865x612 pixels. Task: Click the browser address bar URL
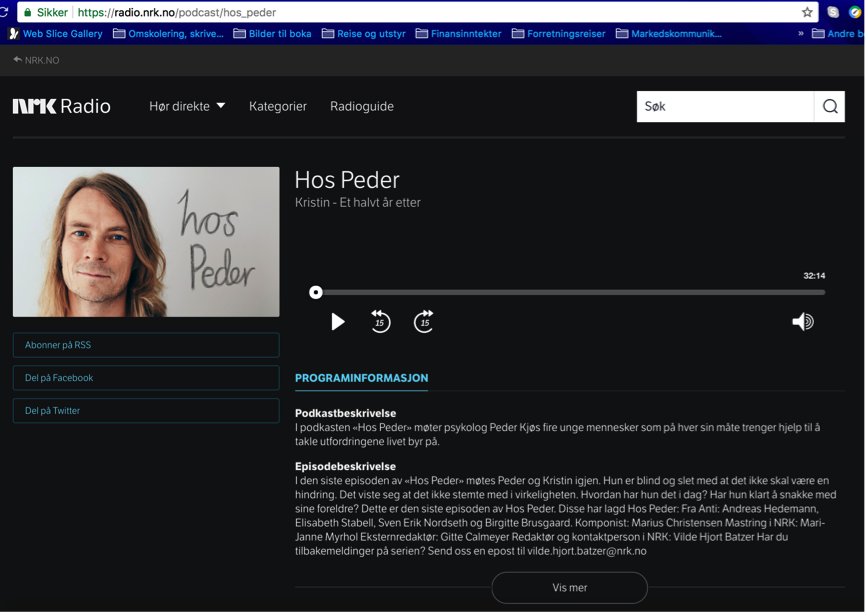[x=177, y=12]
